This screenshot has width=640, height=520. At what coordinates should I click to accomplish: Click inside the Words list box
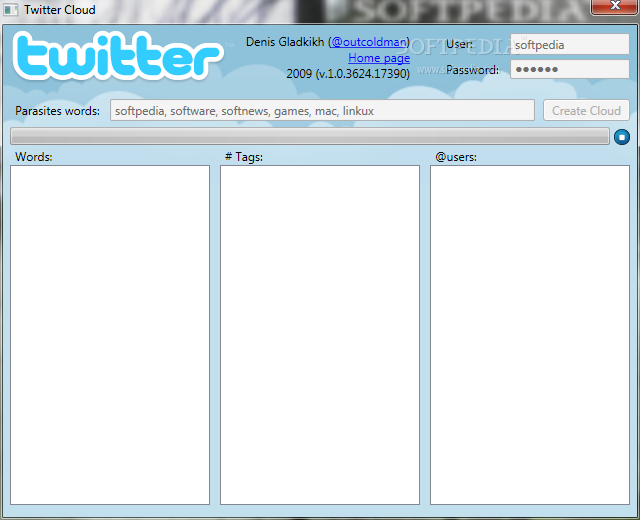110,335
